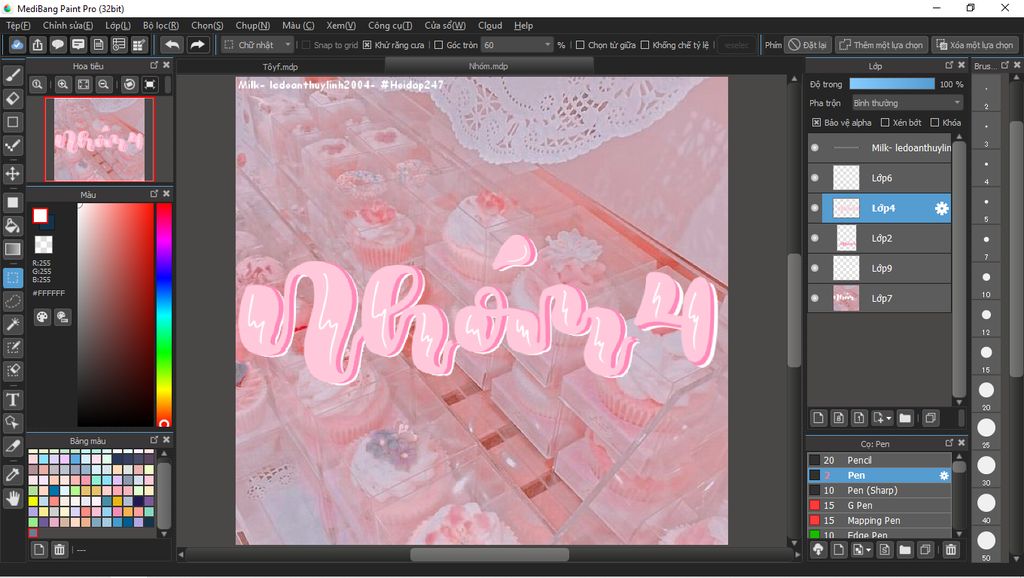Screen dimensions: 1024x578
Task: Toggle Khử răng cưa checkbox
Action: tap(367, 45)
